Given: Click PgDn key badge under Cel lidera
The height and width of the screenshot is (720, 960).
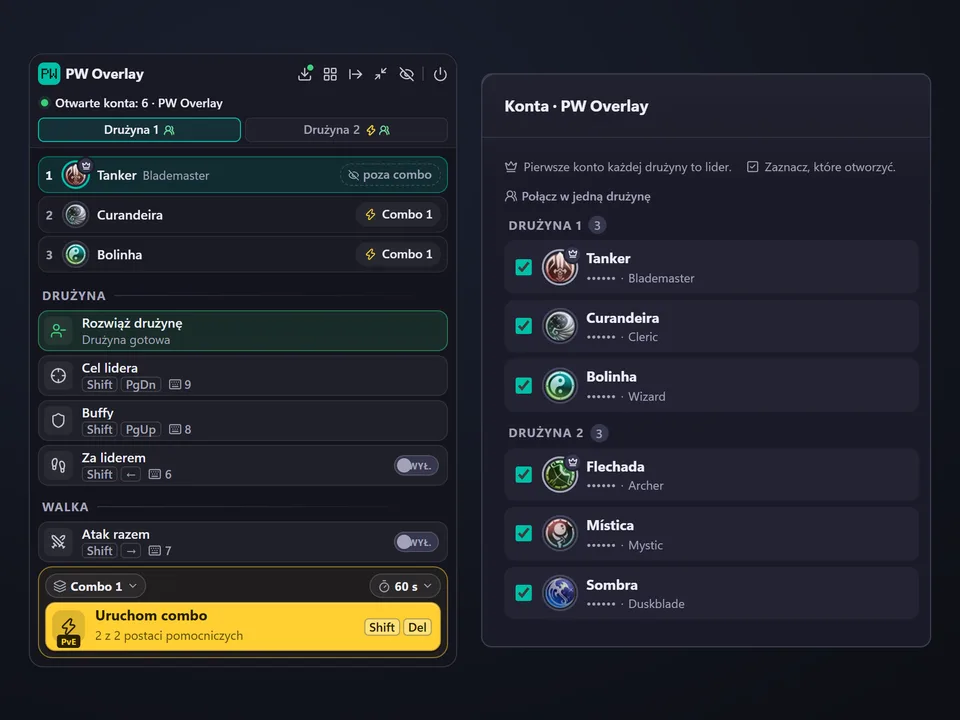Looking at the screenshot, I should (x=140, y=384).
